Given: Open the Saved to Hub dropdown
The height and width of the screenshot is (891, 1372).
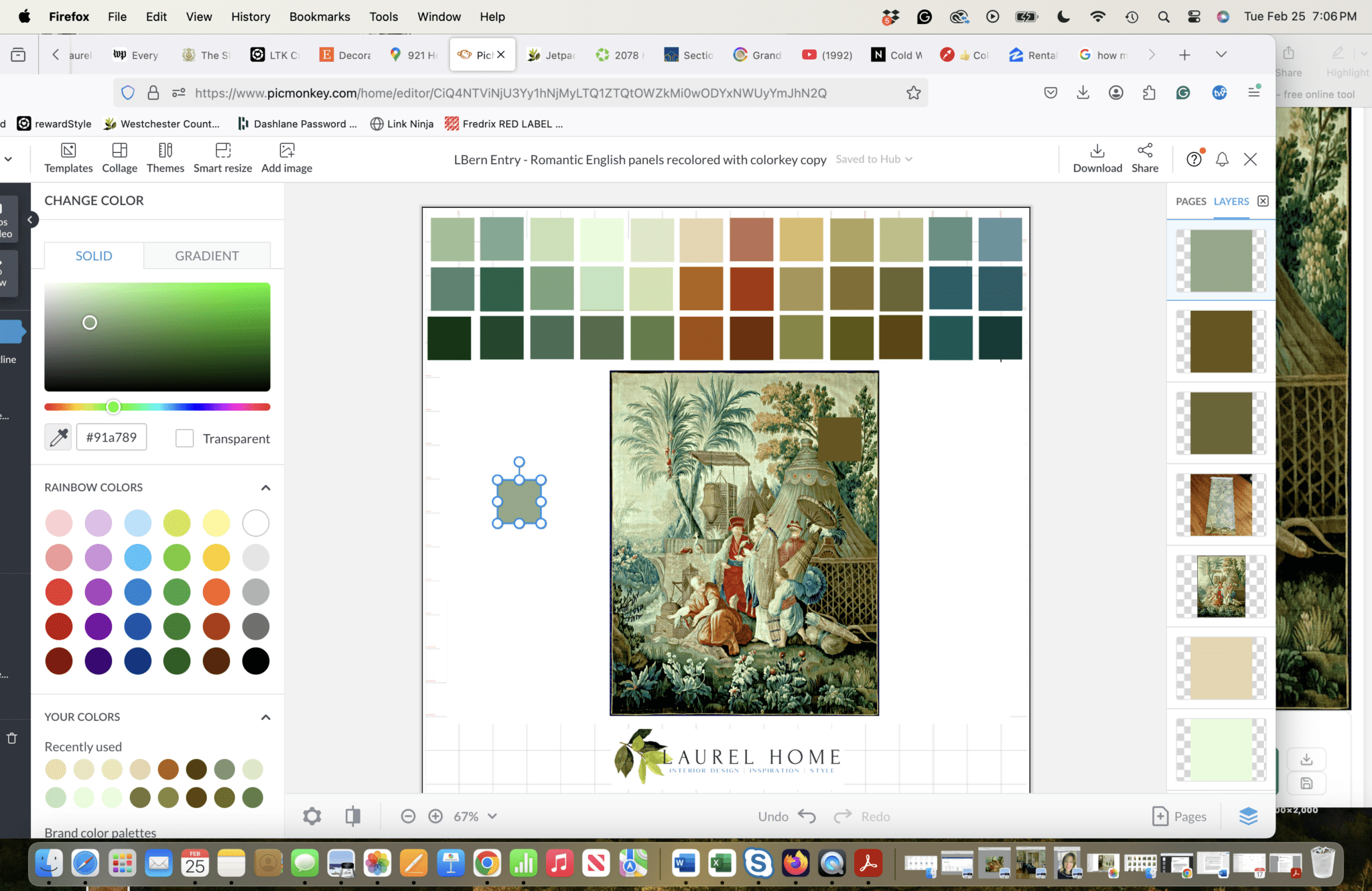Looking at the screenshot, I should pos(873,159).
